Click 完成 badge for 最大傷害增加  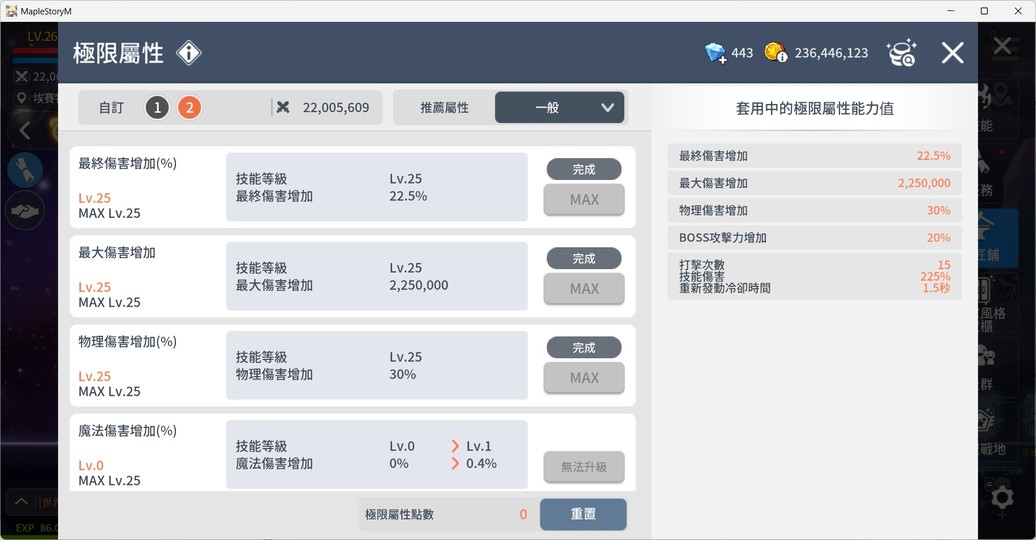[584, 258]
